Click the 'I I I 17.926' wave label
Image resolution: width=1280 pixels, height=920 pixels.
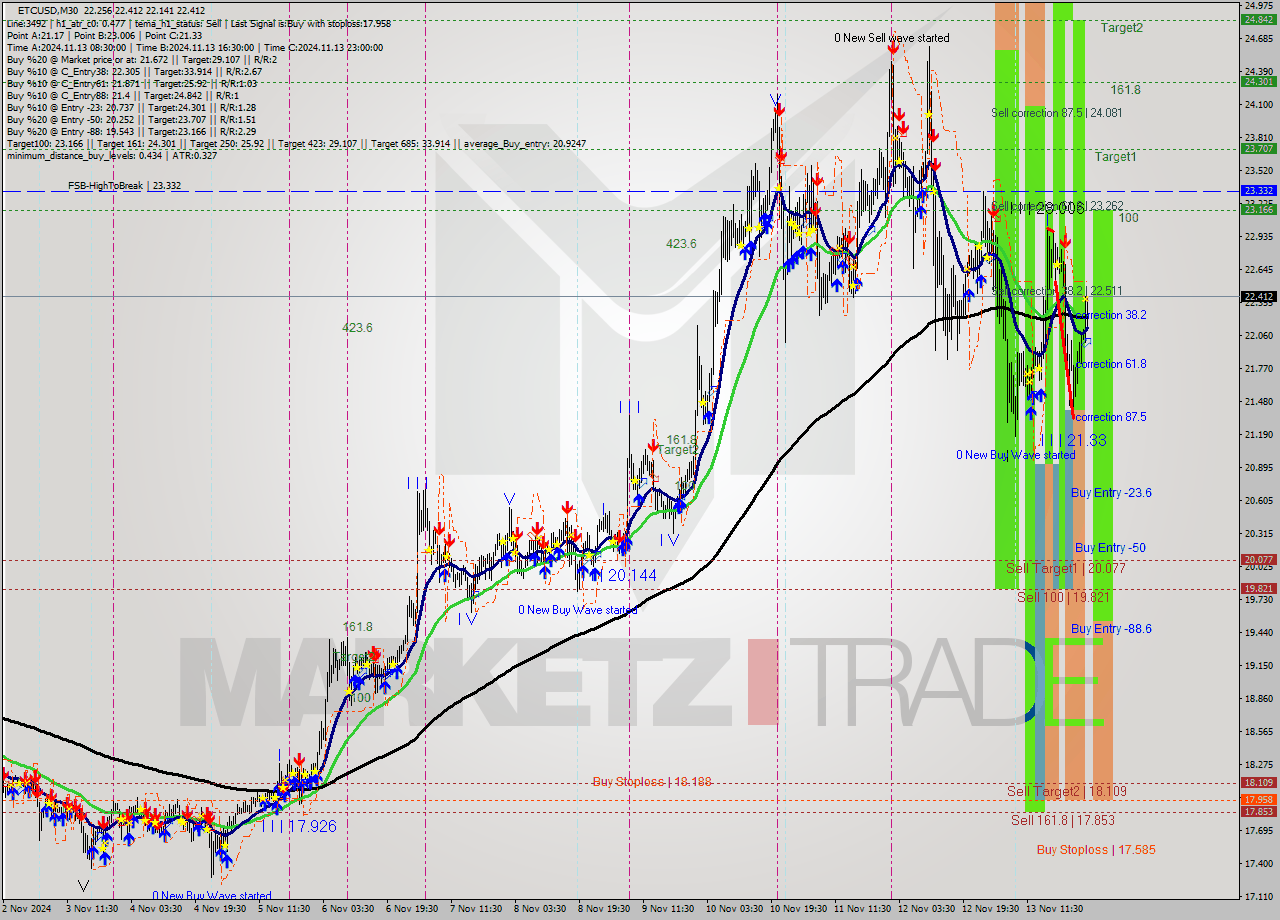pyautogui.click(x=299, y=826)
